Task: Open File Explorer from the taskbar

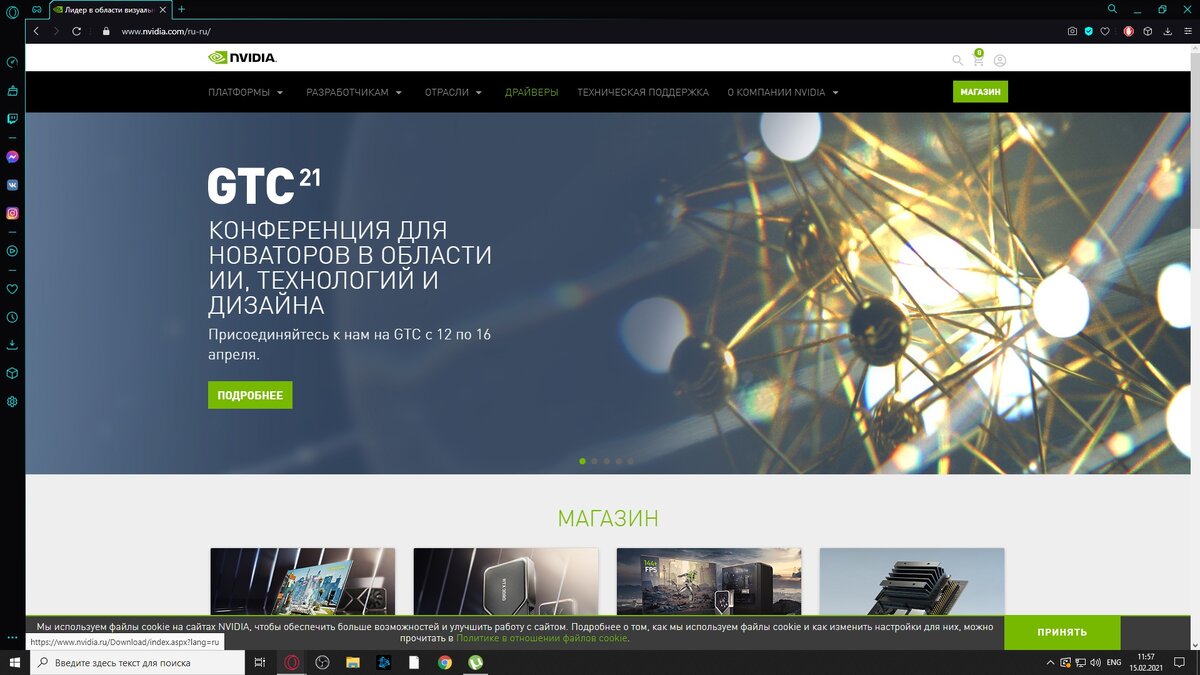Action: click(x=352, y=662)
